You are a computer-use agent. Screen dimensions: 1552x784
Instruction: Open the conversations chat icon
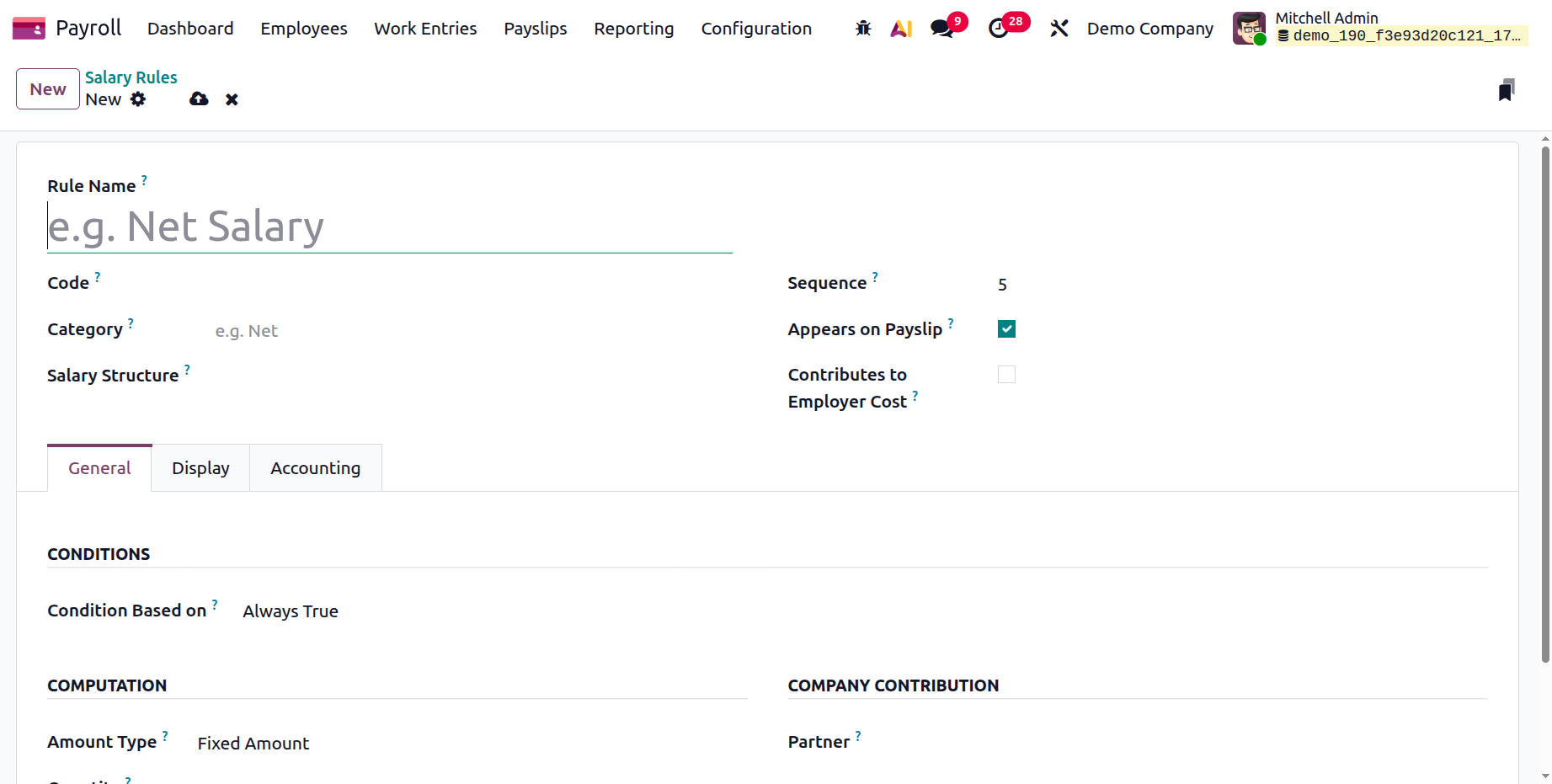click(x=942, y=29)
